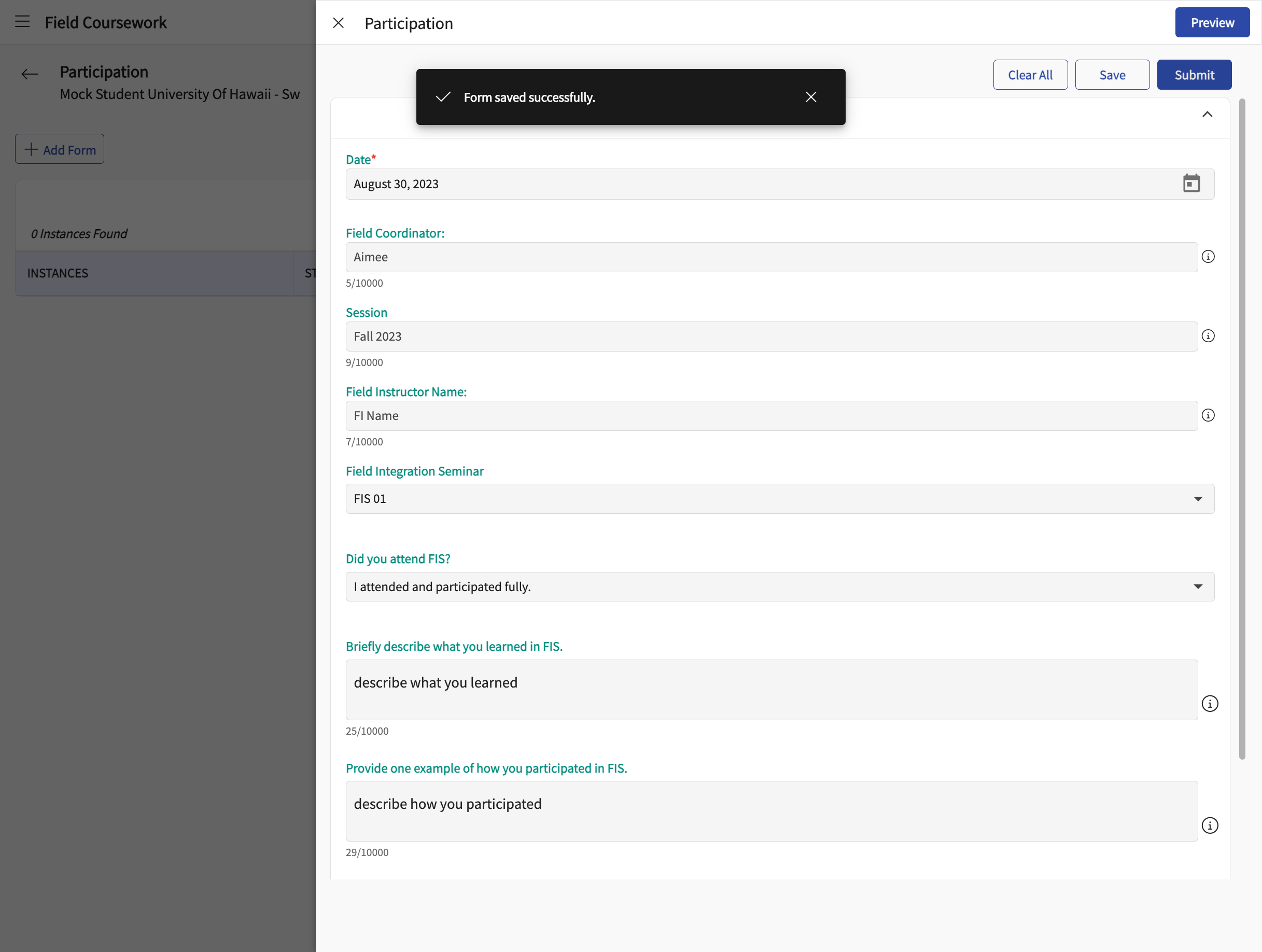Viewport: 1262px width, 952px height.
Task: Edit the 'describe how you participated' text area
Action: pyautogui.click(x=772, y=811)
